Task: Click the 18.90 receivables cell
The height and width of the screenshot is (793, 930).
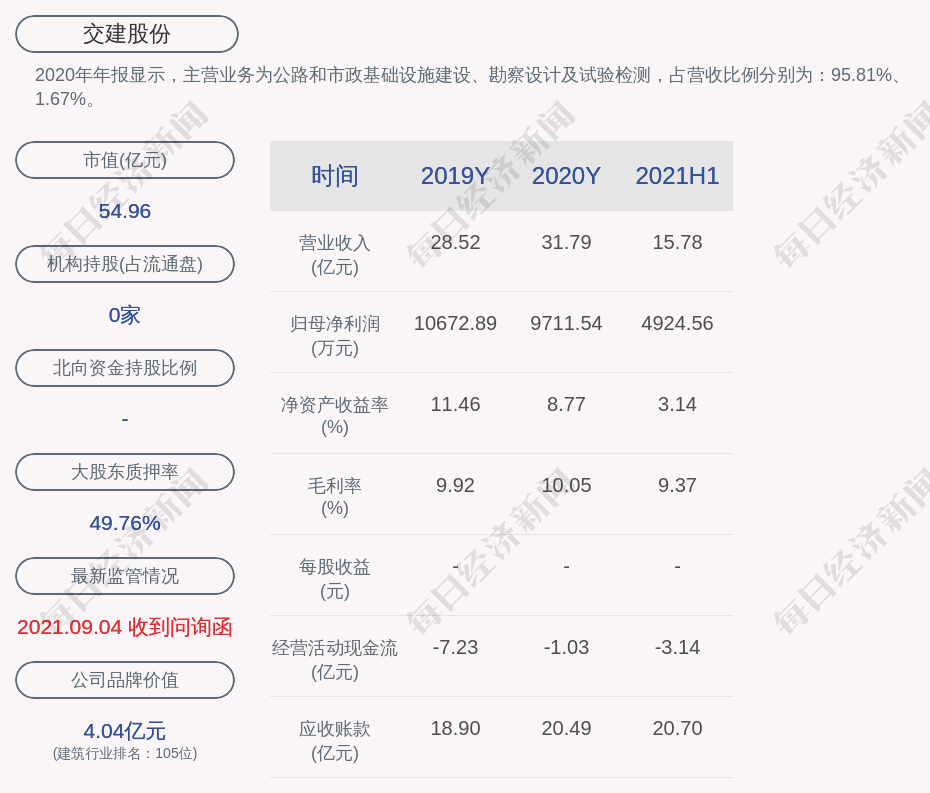Action: [x=455, y=728]
